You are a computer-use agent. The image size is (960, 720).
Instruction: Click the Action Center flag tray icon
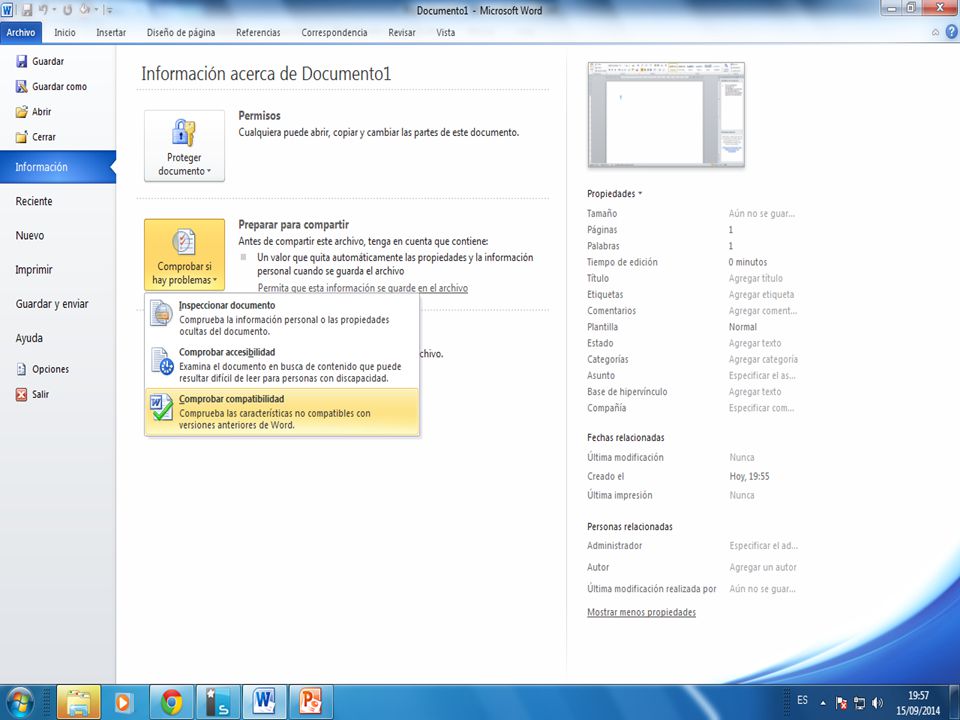pyautogui.click(x=842, y=703)
